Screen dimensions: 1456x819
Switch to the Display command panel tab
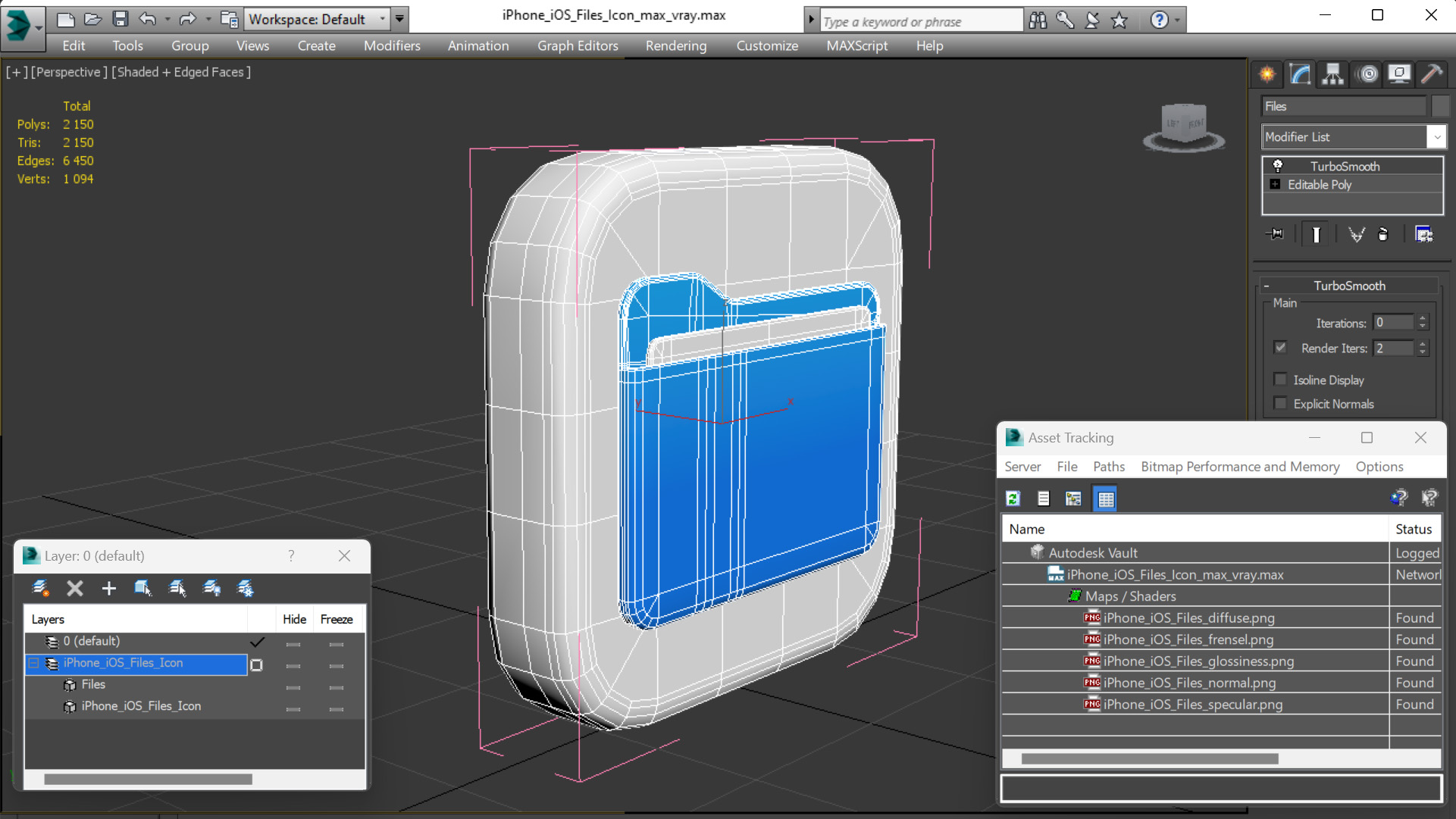(1399, 73)
